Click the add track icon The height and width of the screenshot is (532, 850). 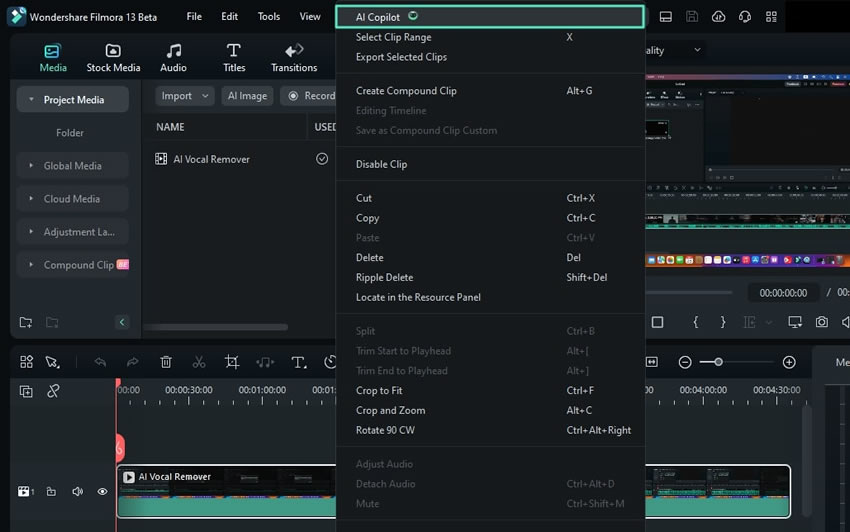tap(26, 391)
